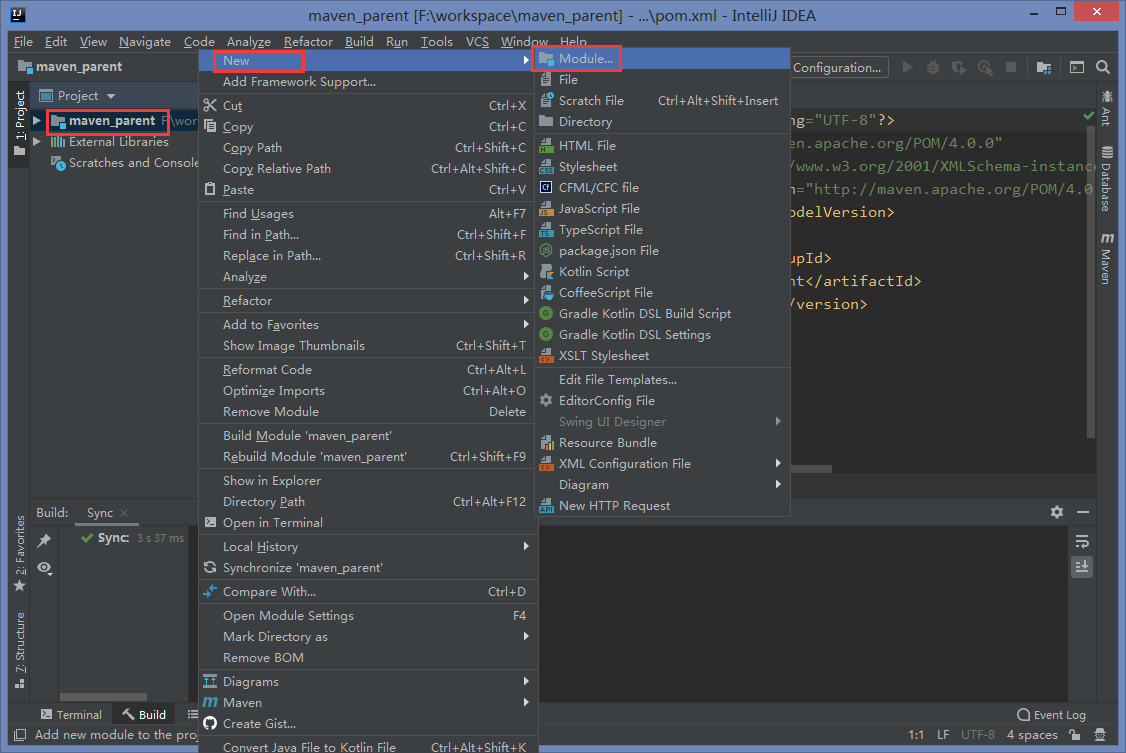Open the Terminal tool window tab
Image resolution: width=1126 pixels, height=753 pixels.
71,715
